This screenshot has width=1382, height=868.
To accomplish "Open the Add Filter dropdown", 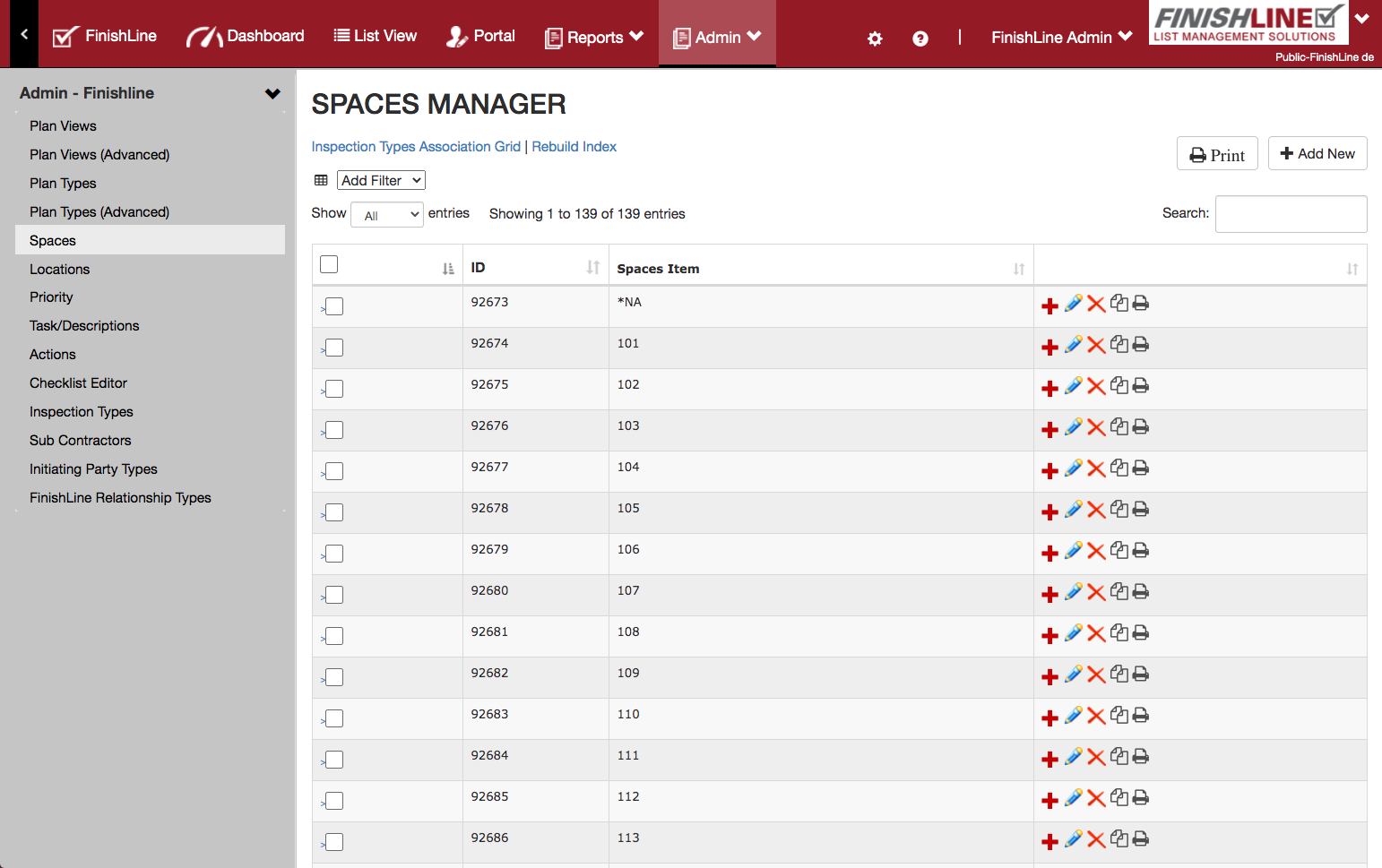I will (x=381, y=180).
